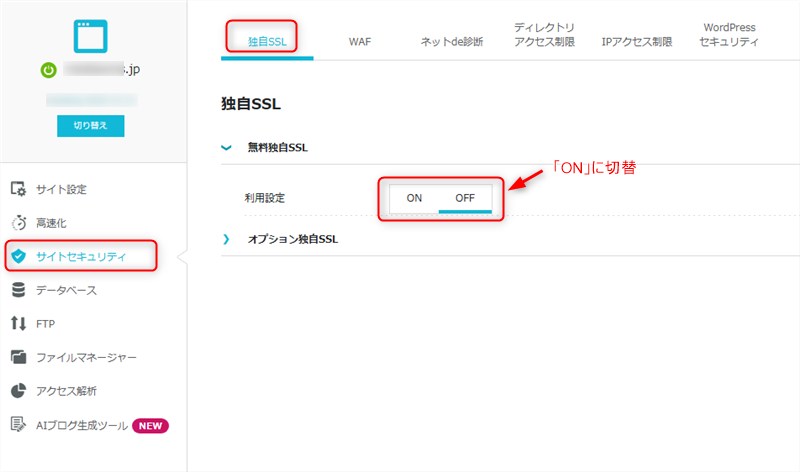Collapse the 無料独自SSL section chevron

click(x=226, y=148)
